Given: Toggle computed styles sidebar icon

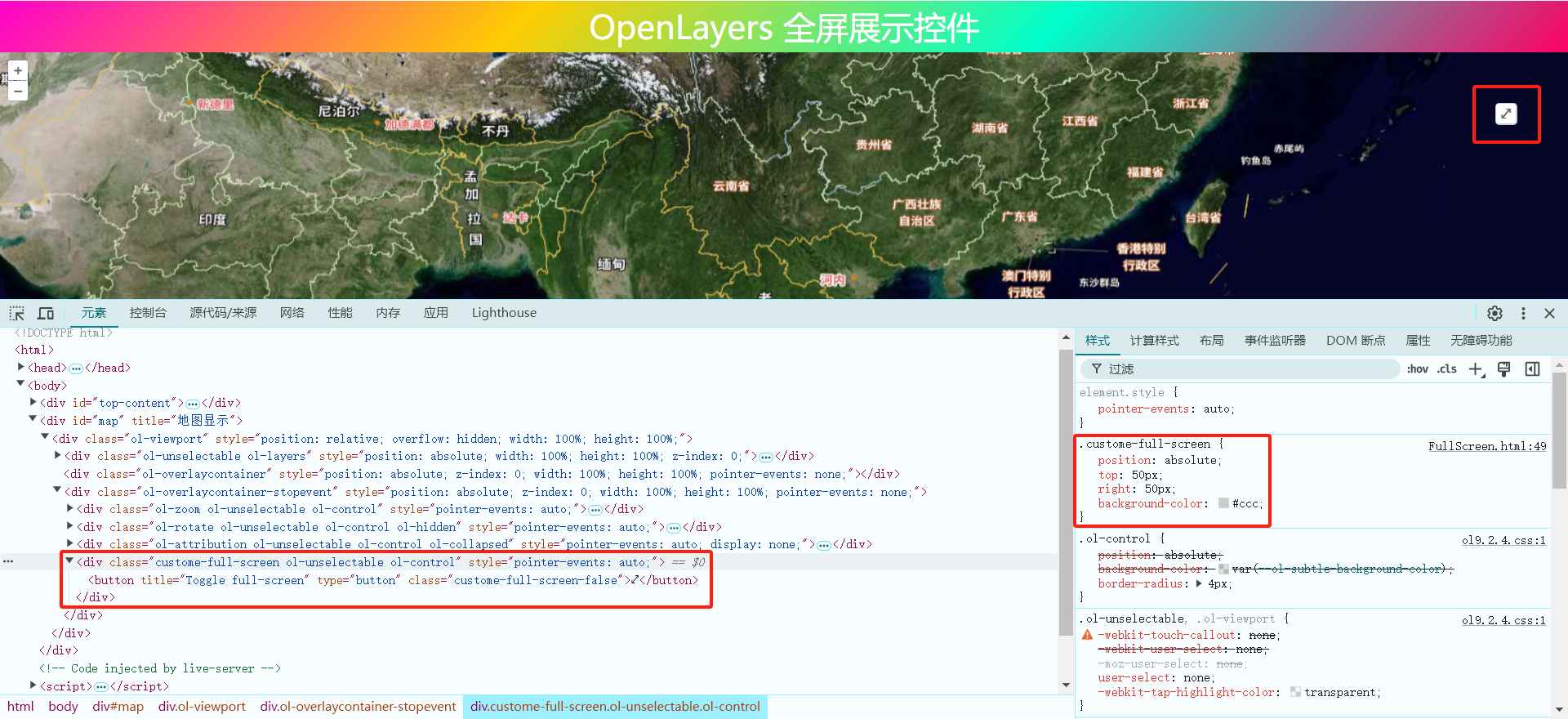Looking at the screenshot, I should pos(1532,369).
